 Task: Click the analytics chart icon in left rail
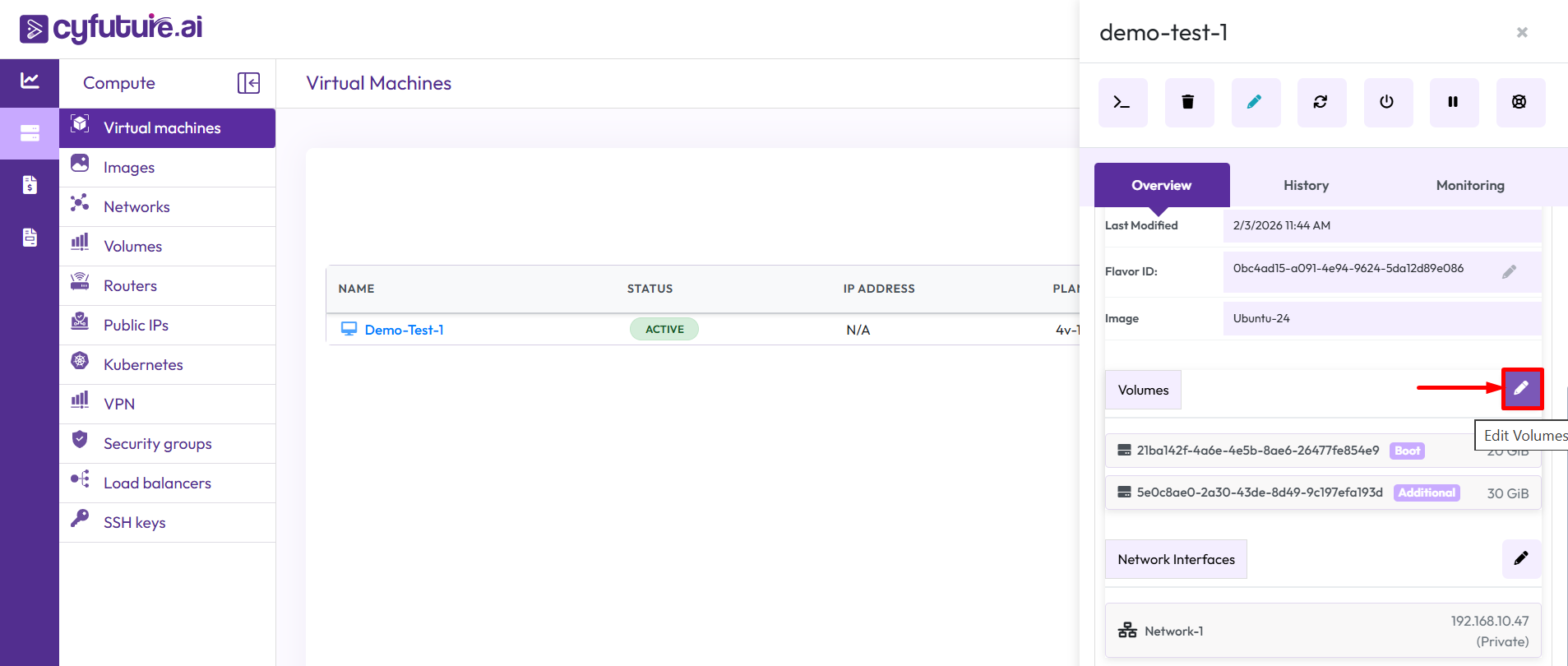click(30, 81)
